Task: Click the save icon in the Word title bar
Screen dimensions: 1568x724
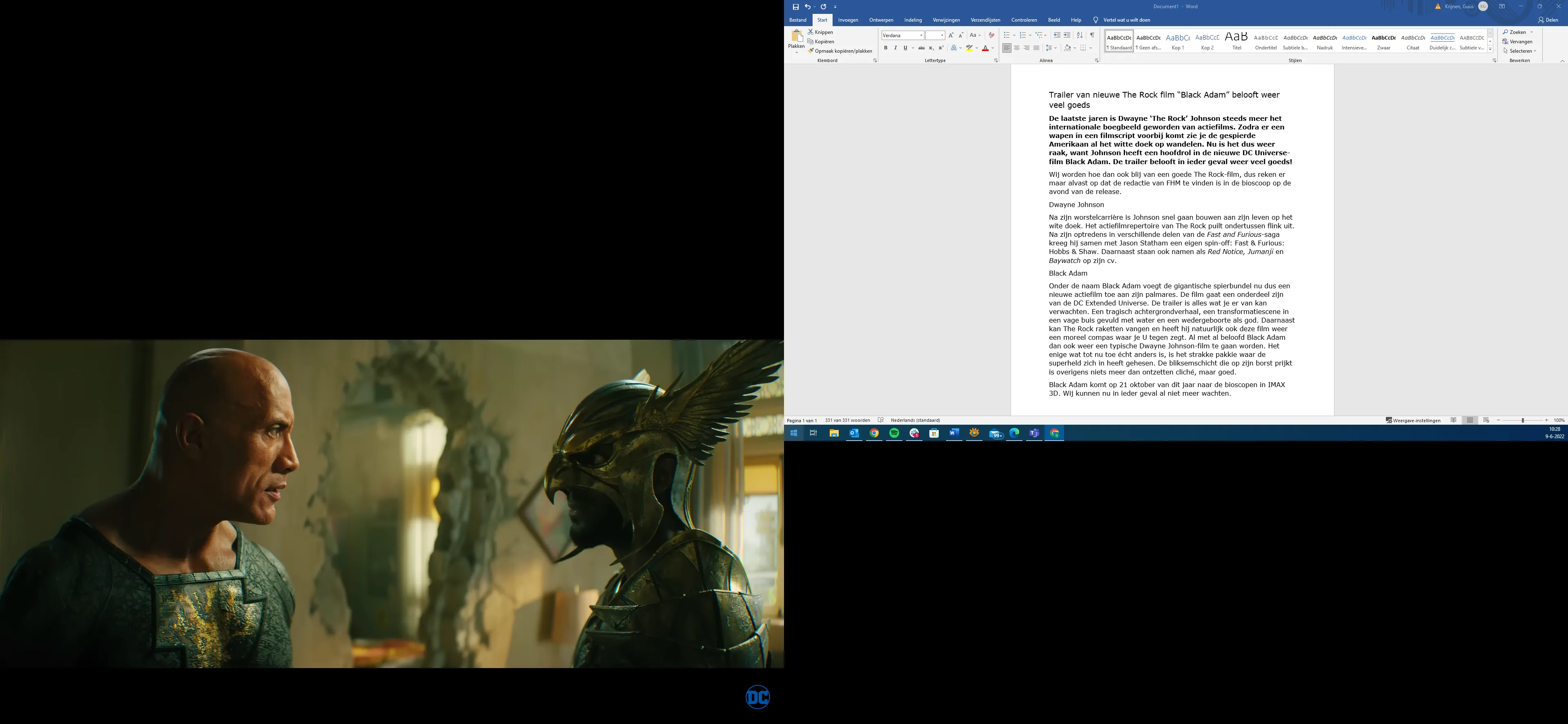Action: coord(795,7)
